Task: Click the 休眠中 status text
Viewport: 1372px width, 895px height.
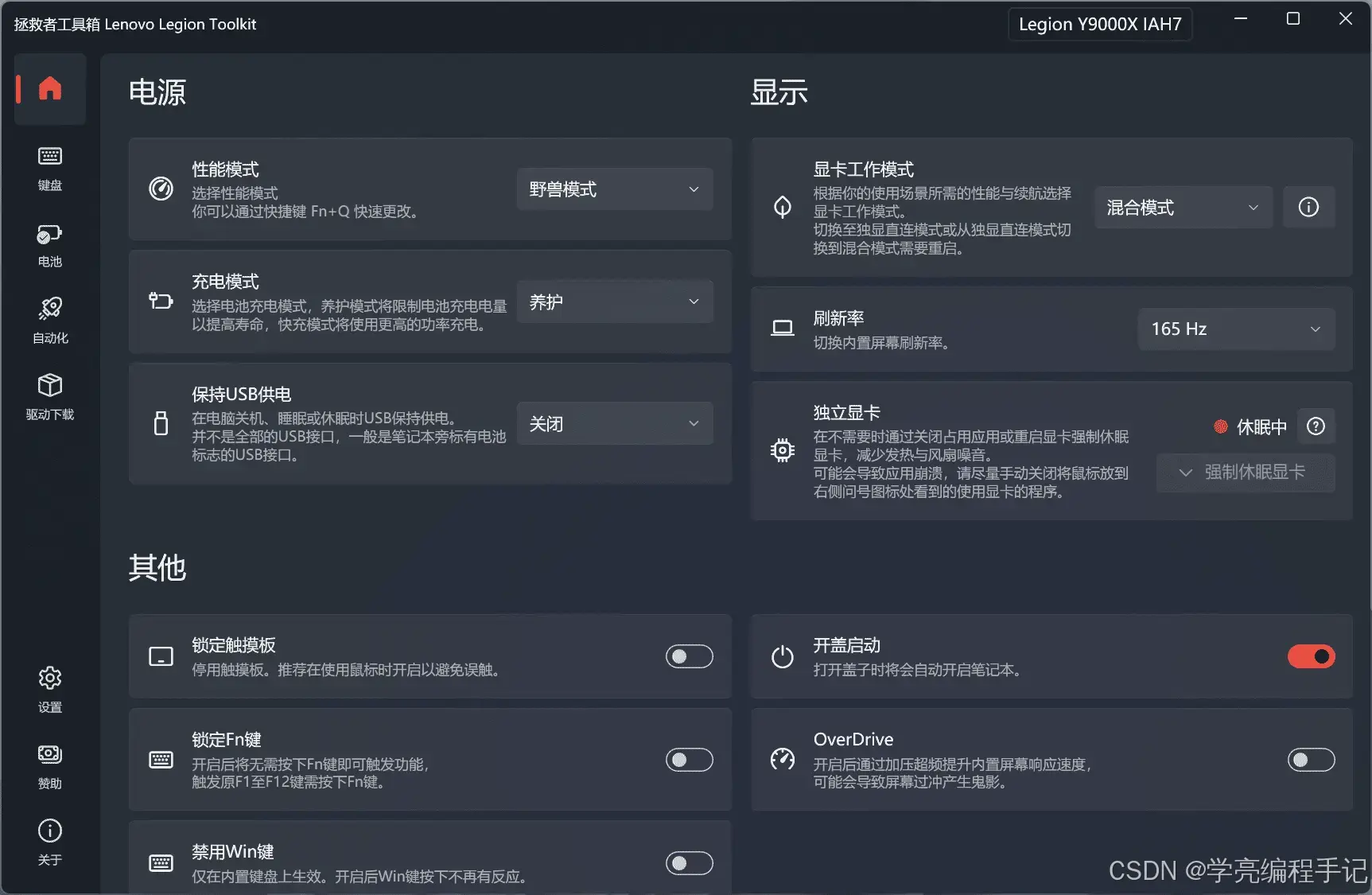Action: pos(1261,427)
